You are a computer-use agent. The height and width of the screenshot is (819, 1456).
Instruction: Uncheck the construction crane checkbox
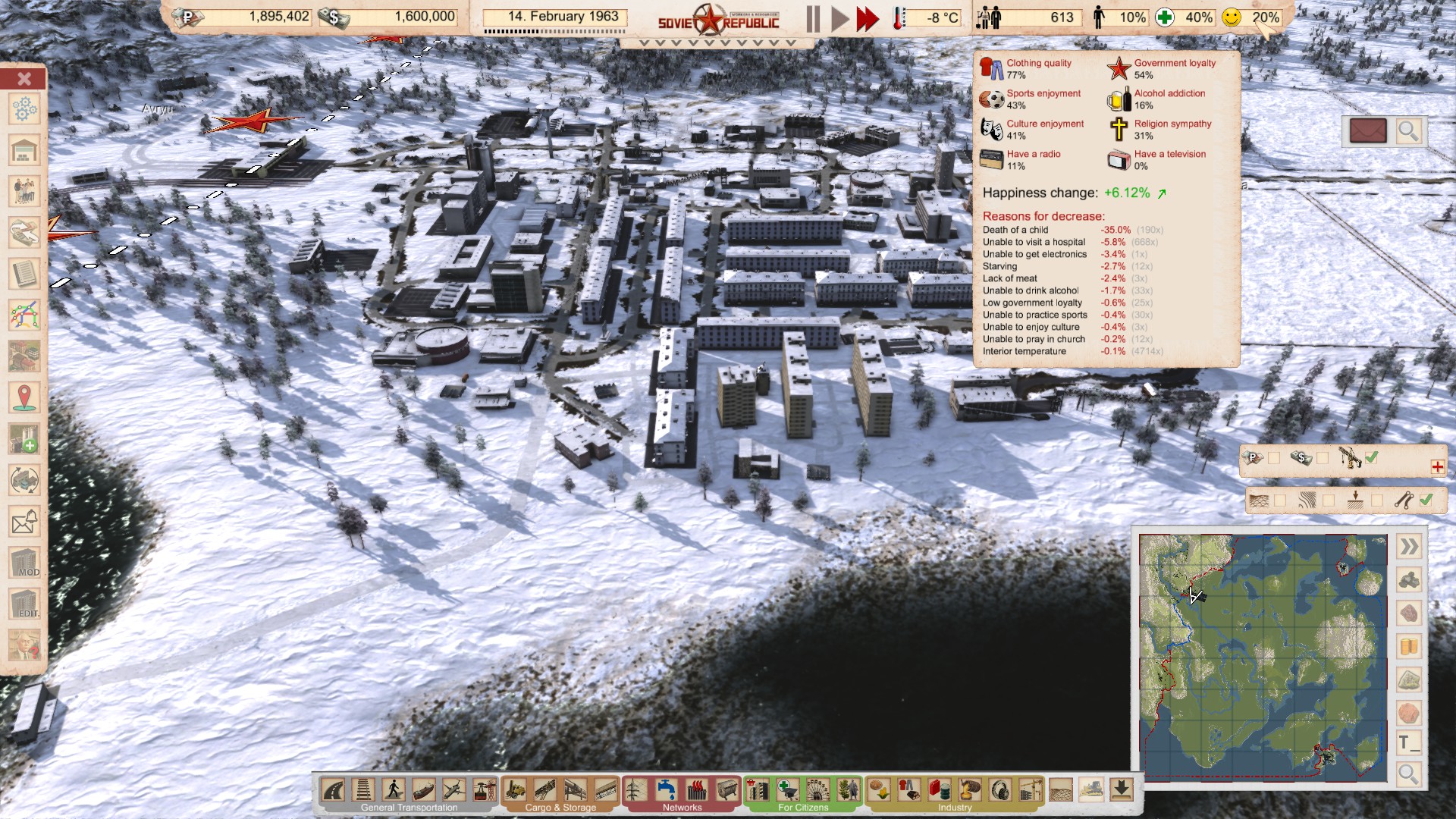[x=1371, y=457]
